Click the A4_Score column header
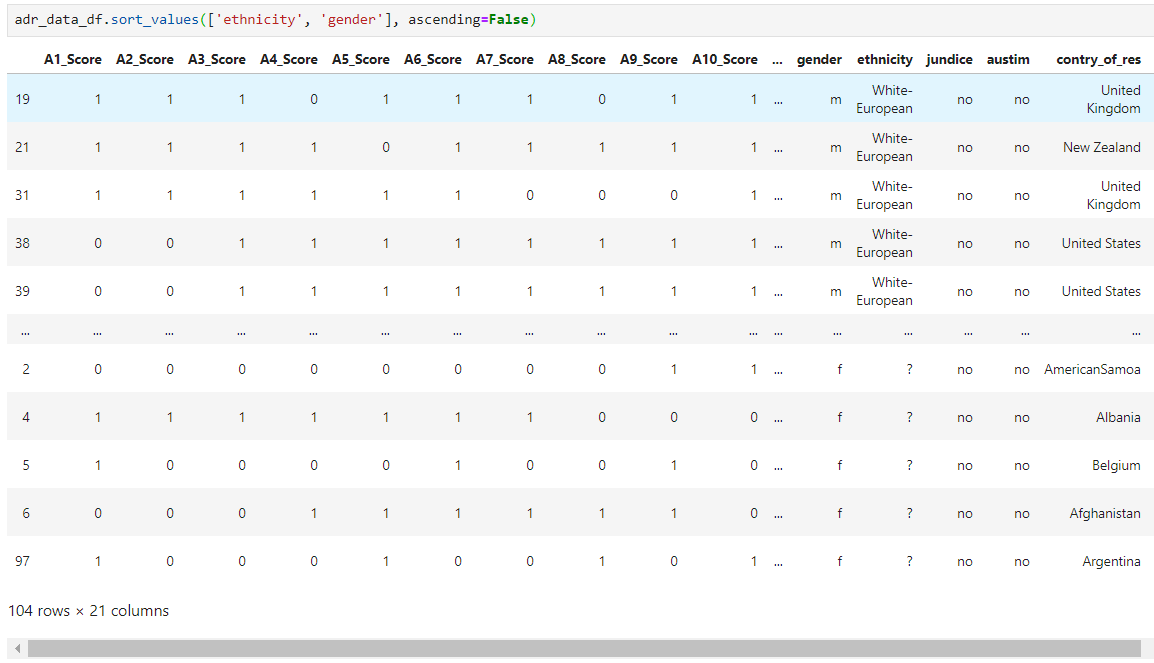 (x=289, y=60)
